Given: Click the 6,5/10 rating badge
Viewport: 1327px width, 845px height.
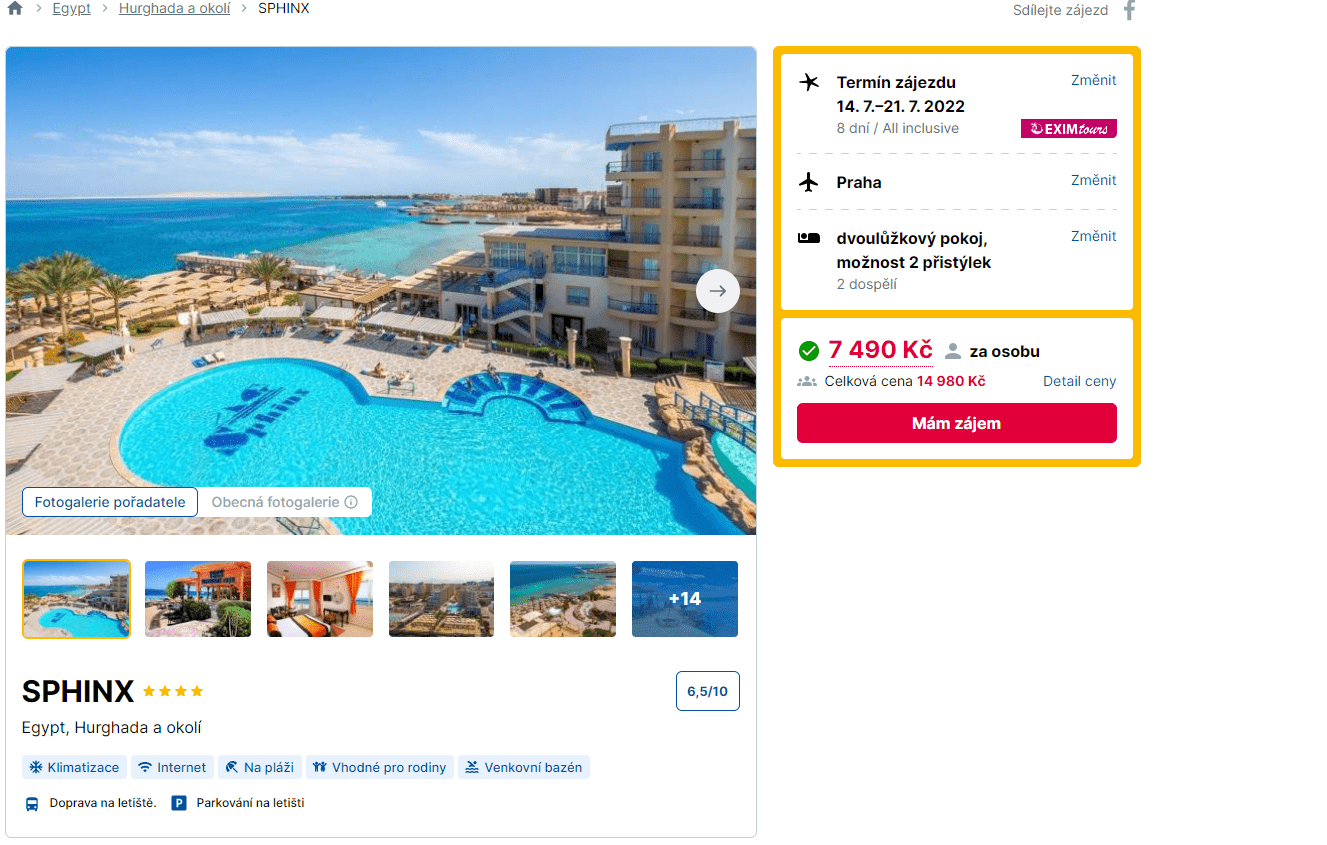Looking at the screenshot, I should coord(708,691).
